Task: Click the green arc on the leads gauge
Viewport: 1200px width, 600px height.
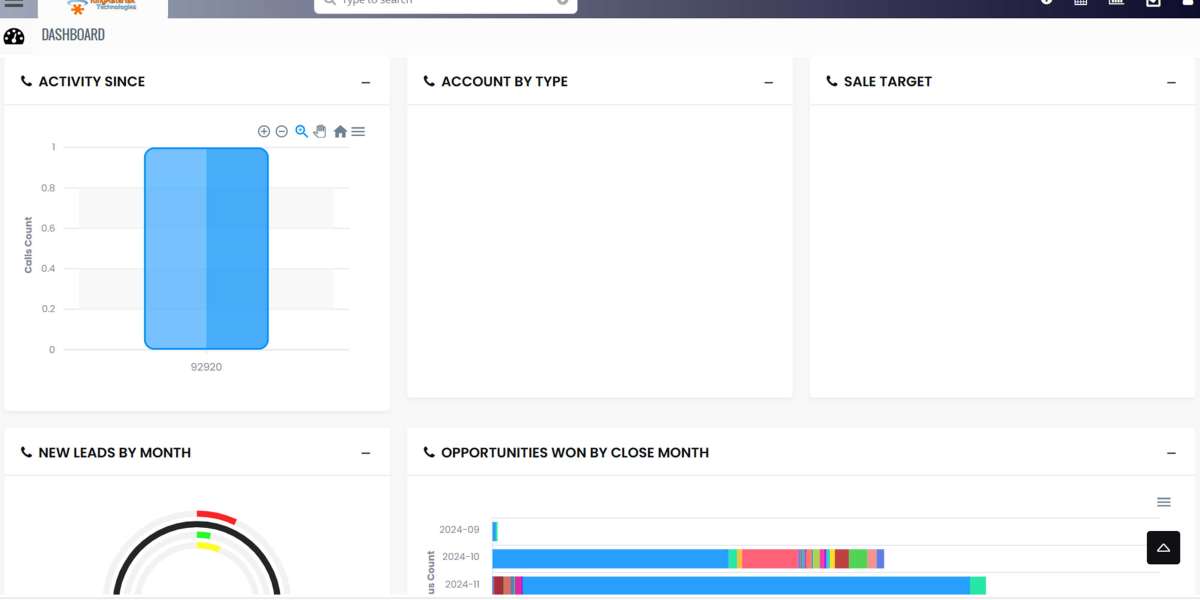Action: click(204, 536)
